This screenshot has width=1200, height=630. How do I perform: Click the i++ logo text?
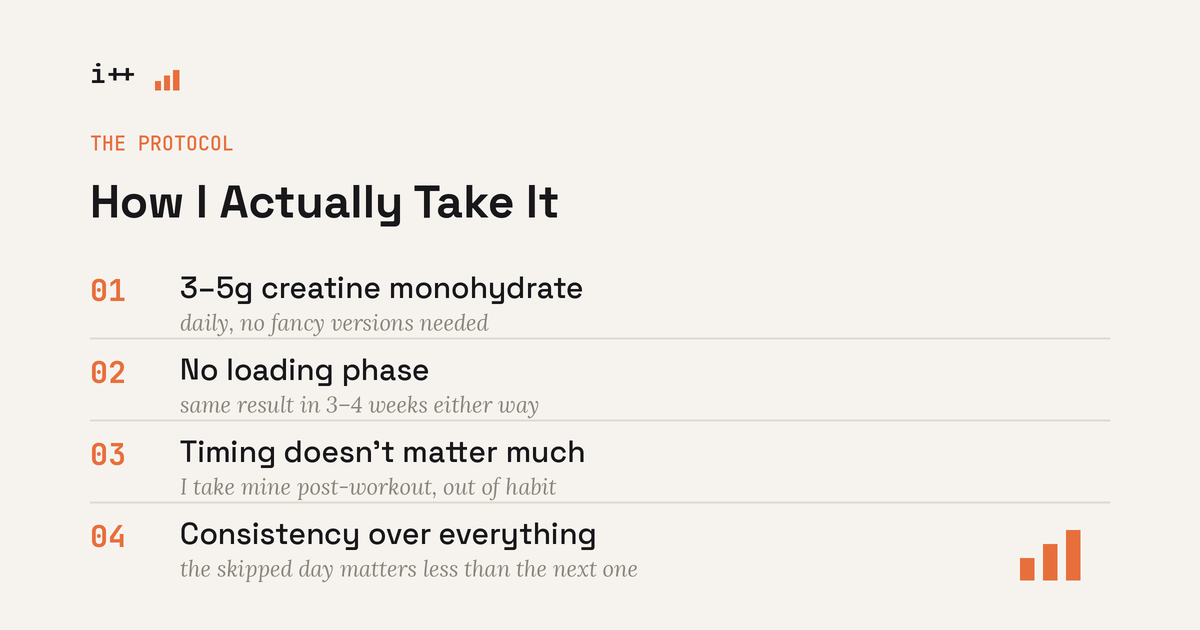(112, 76)
